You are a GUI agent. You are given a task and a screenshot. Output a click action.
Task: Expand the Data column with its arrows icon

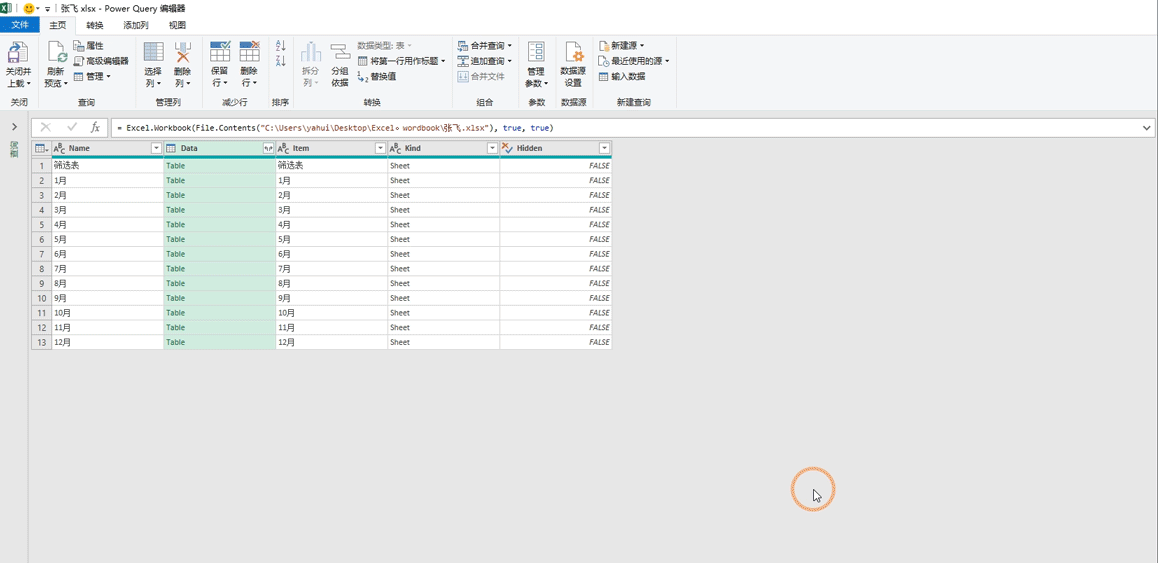(x=268, y=149)
